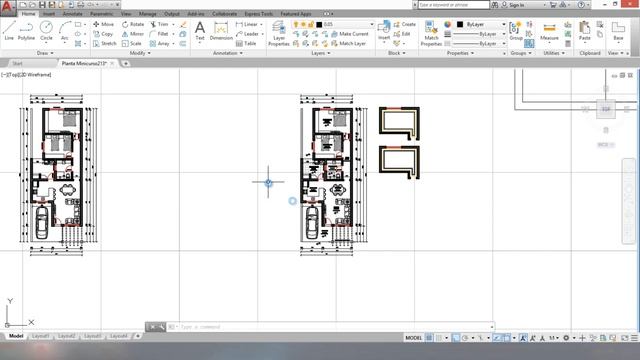Open the Insert ribbon tab
The image size is (640, 360).
coord(49,14)
